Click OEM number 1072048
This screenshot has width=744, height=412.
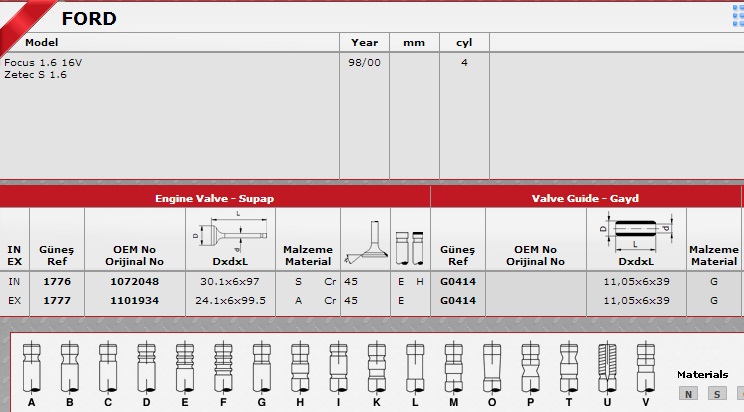(x=135, y=281)
